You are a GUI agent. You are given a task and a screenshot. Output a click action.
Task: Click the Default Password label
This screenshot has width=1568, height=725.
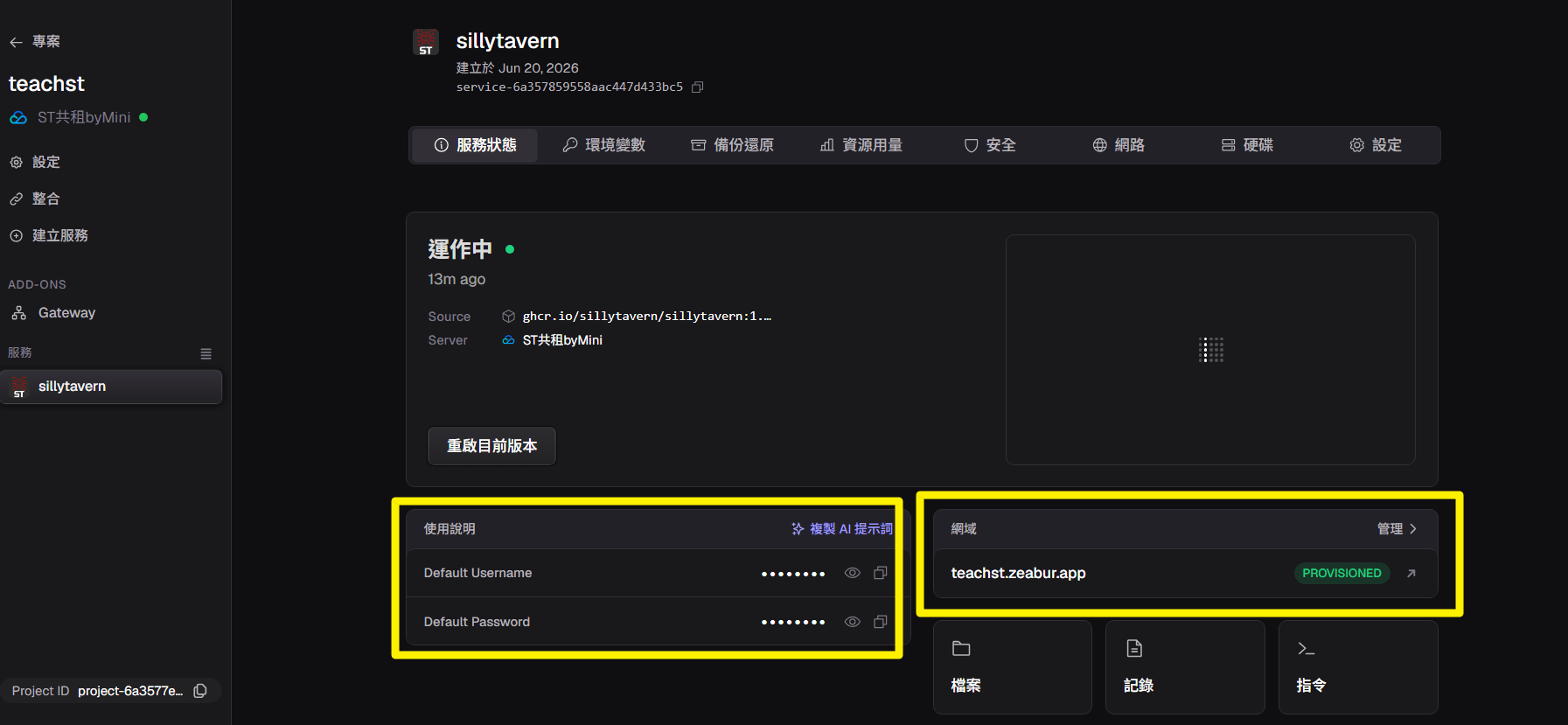click(477, 622)
